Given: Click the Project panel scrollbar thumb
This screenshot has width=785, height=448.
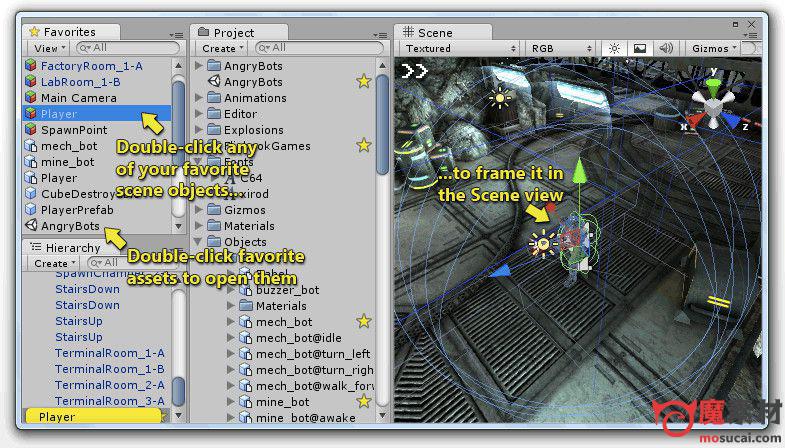Looking at the screenshot, I should pyautogui.click(x=382, y=124).
